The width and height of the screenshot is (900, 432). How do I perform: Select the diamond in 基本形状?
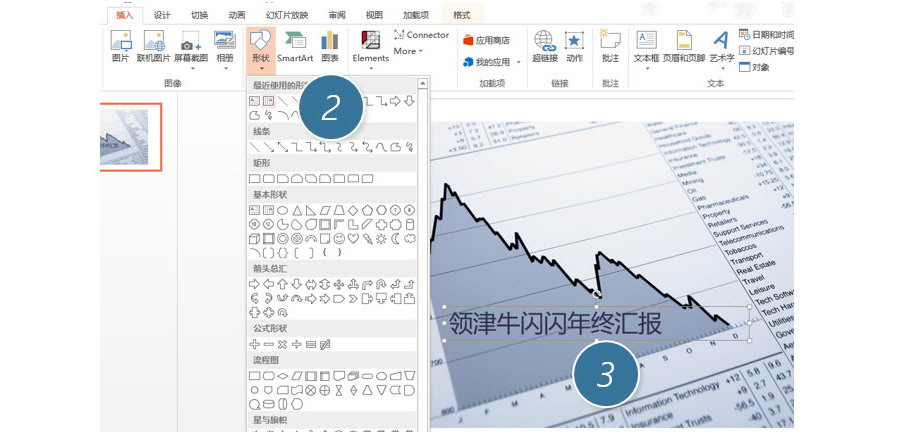click(x=353, y=211)
